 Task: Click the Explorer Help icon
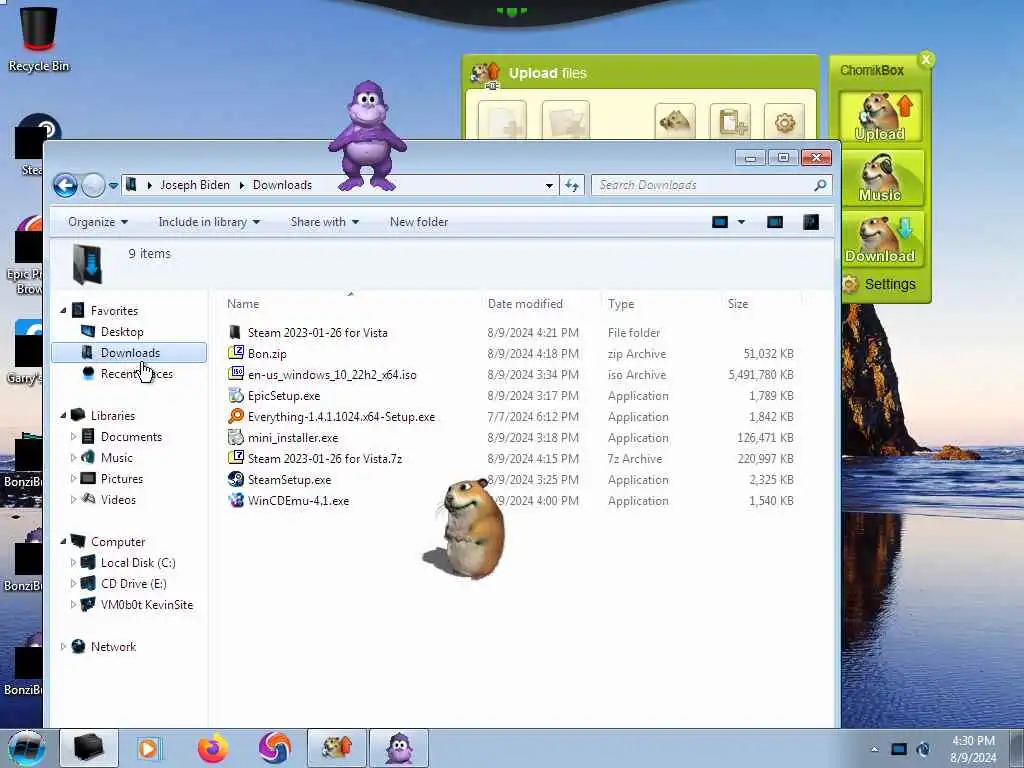810,222
